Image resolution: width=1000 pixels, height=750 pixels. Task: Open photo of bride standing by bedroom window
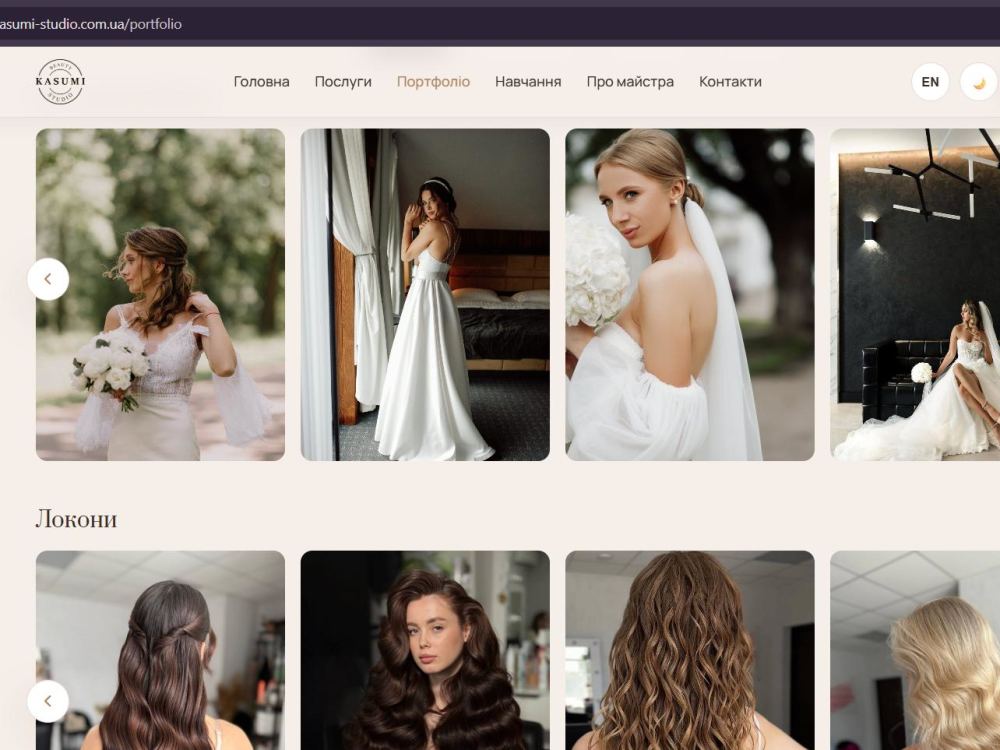tap(425, 295)
